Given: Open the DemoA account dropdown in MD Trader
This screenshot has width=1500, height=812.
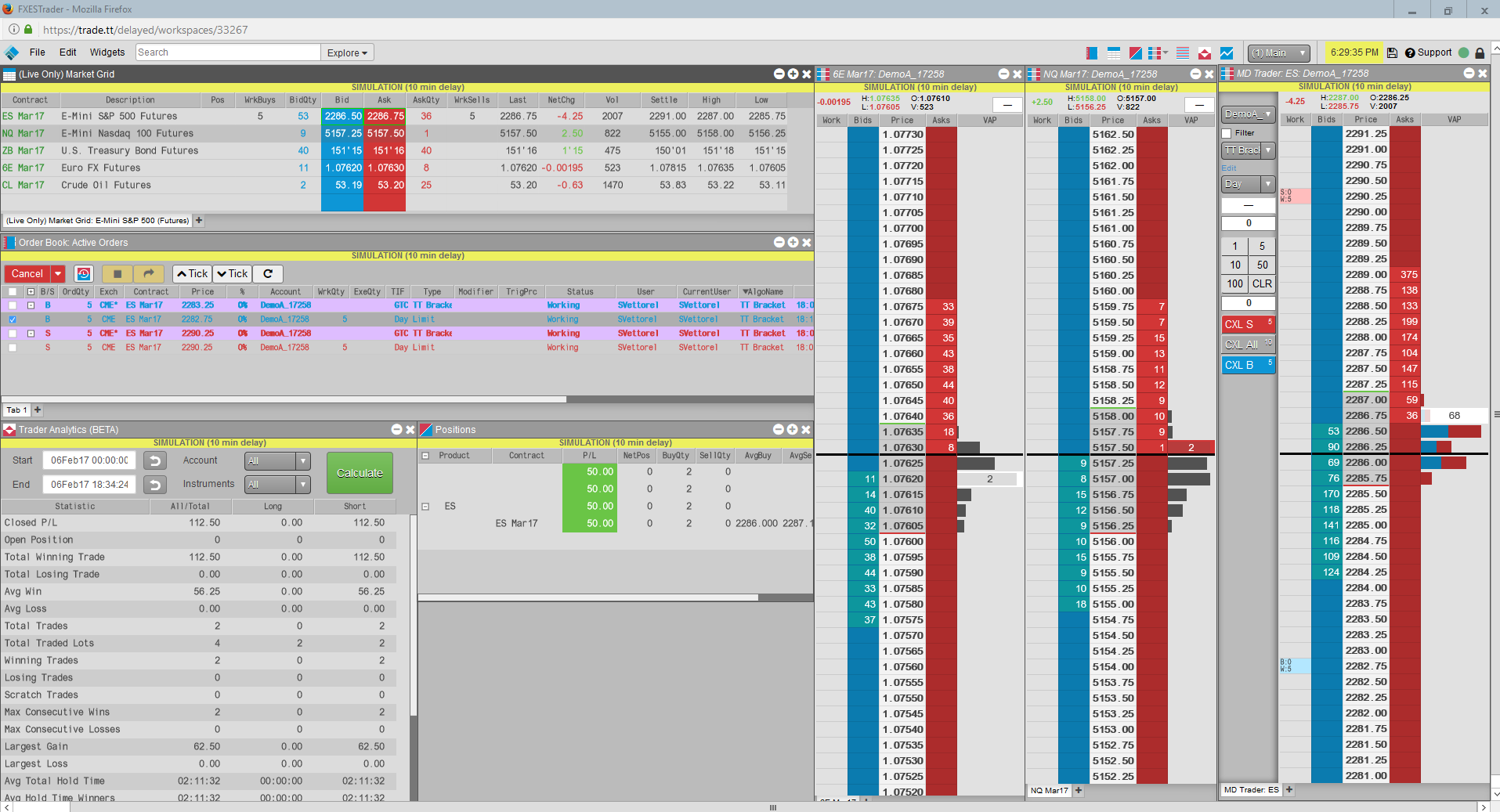Looking at the screenshot, I should coord(1249,114).
